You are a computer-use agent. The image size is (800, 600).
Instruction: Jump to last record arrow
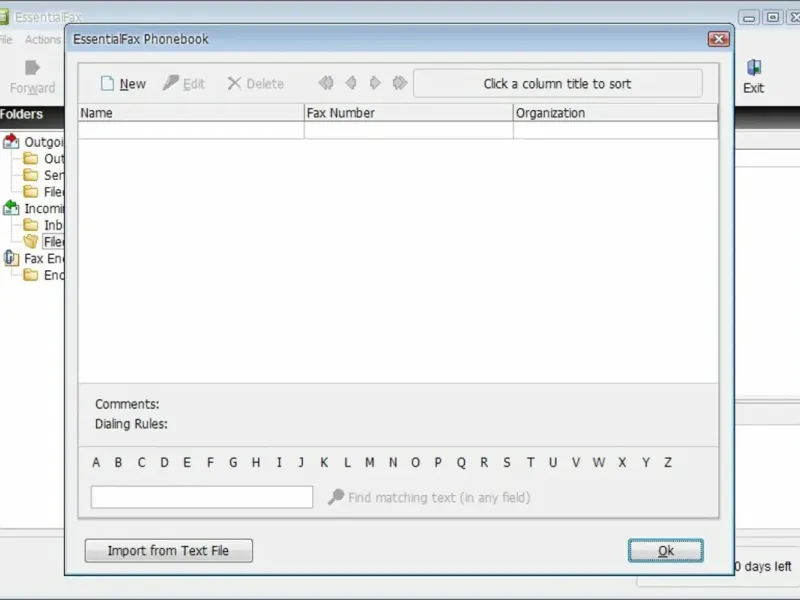[399, 83]
